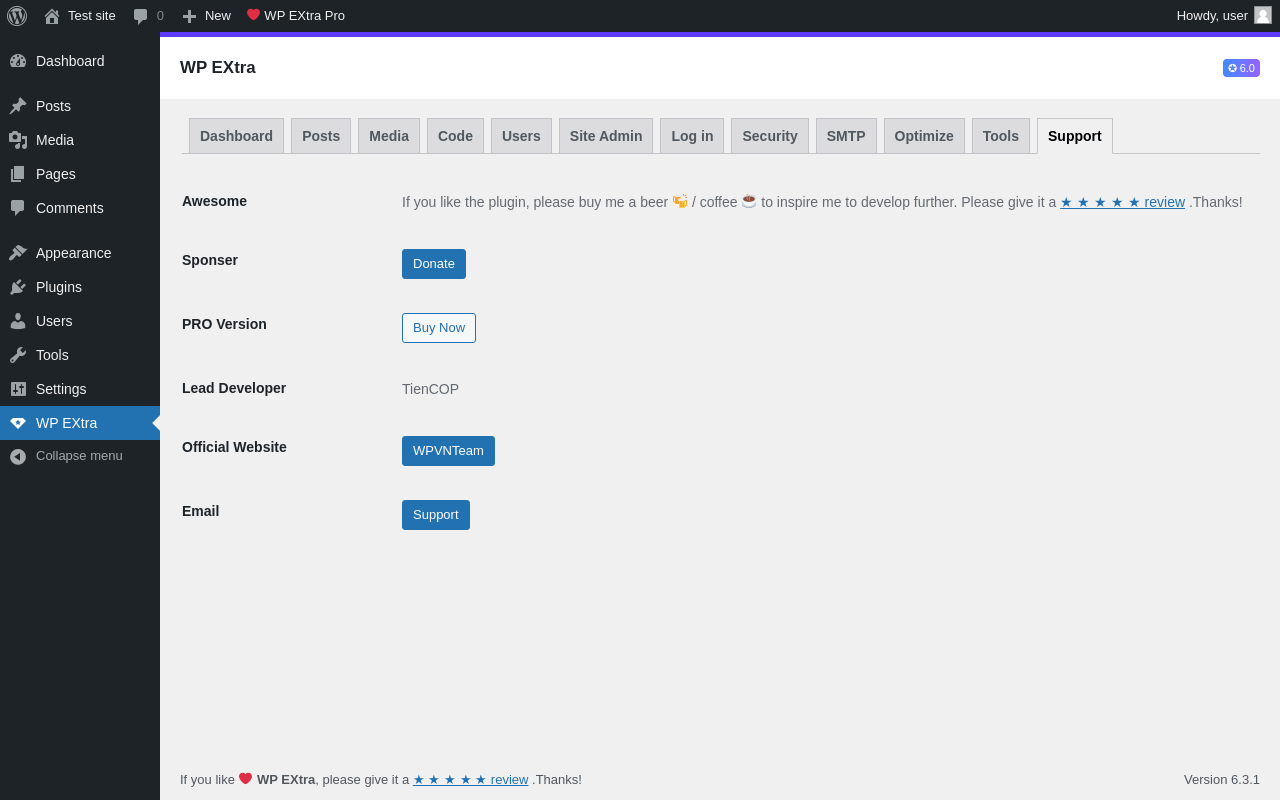The image size is (1280, 800).
Task: Click the Posts pin icon in sidebar
Action: [18, 106]
